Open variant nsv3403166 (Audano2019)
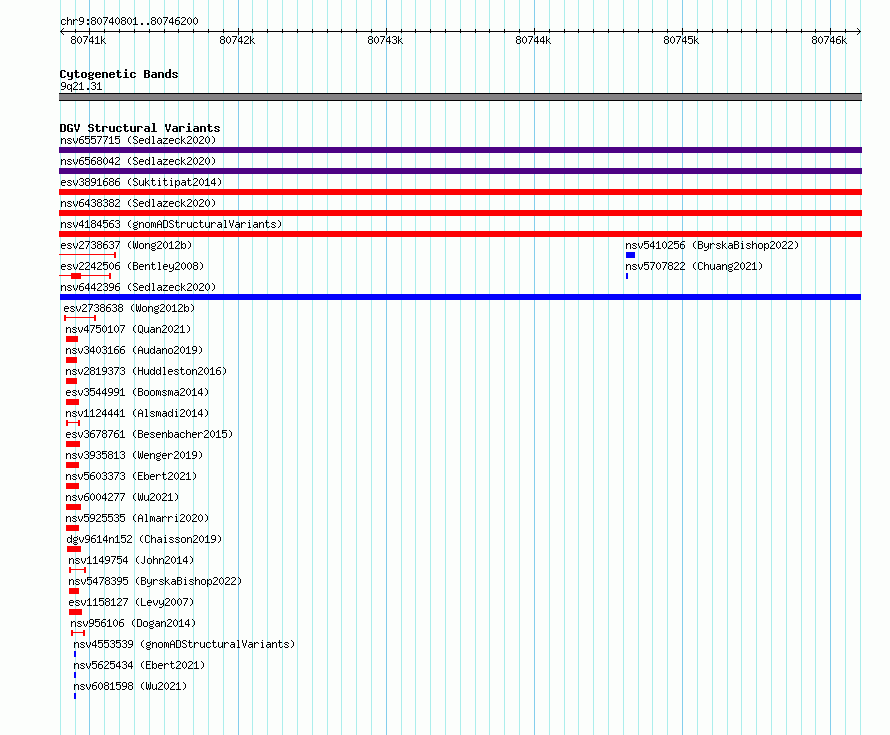Viewport: 890px width, 735px height. click(x=134, y=350)
